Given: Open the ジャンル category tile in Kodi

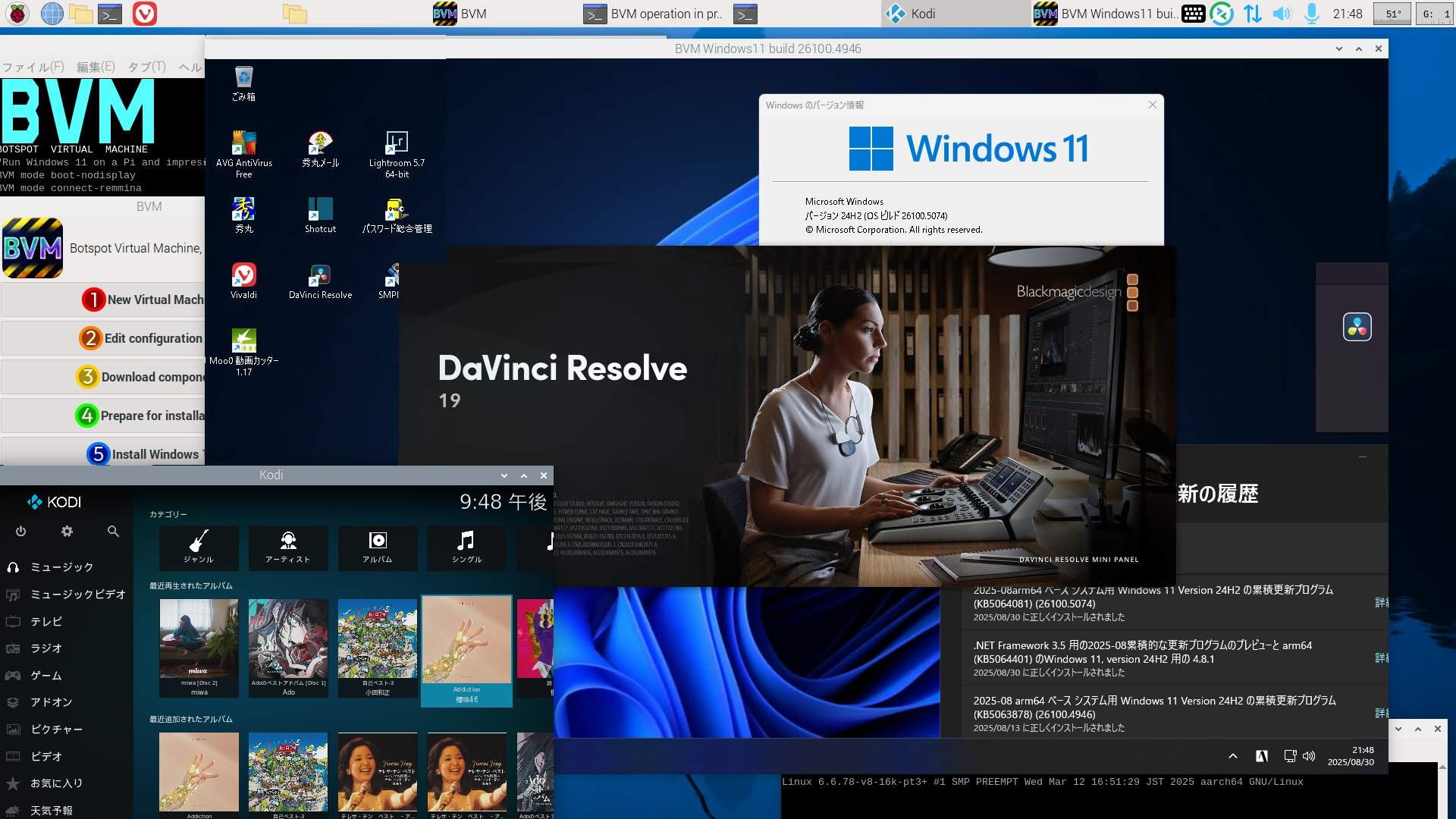Looking at the screenshot, I should pyautogui.click(x=199, y=548).
